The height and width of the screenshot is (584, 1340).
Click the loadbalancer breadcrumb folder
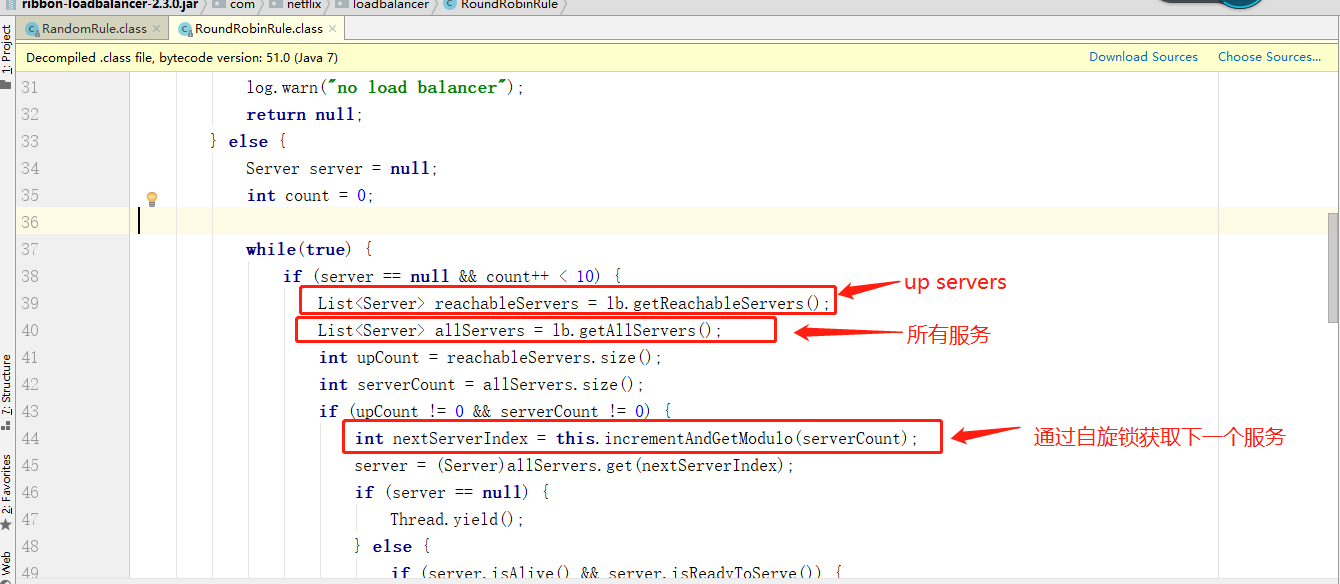pos(382,5)
